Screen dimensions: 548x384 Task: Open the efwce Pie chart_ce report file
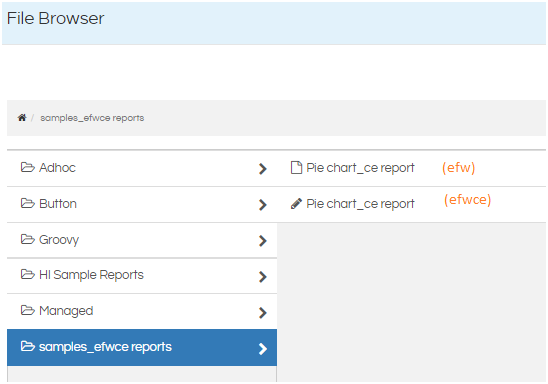tap(360, 204)
